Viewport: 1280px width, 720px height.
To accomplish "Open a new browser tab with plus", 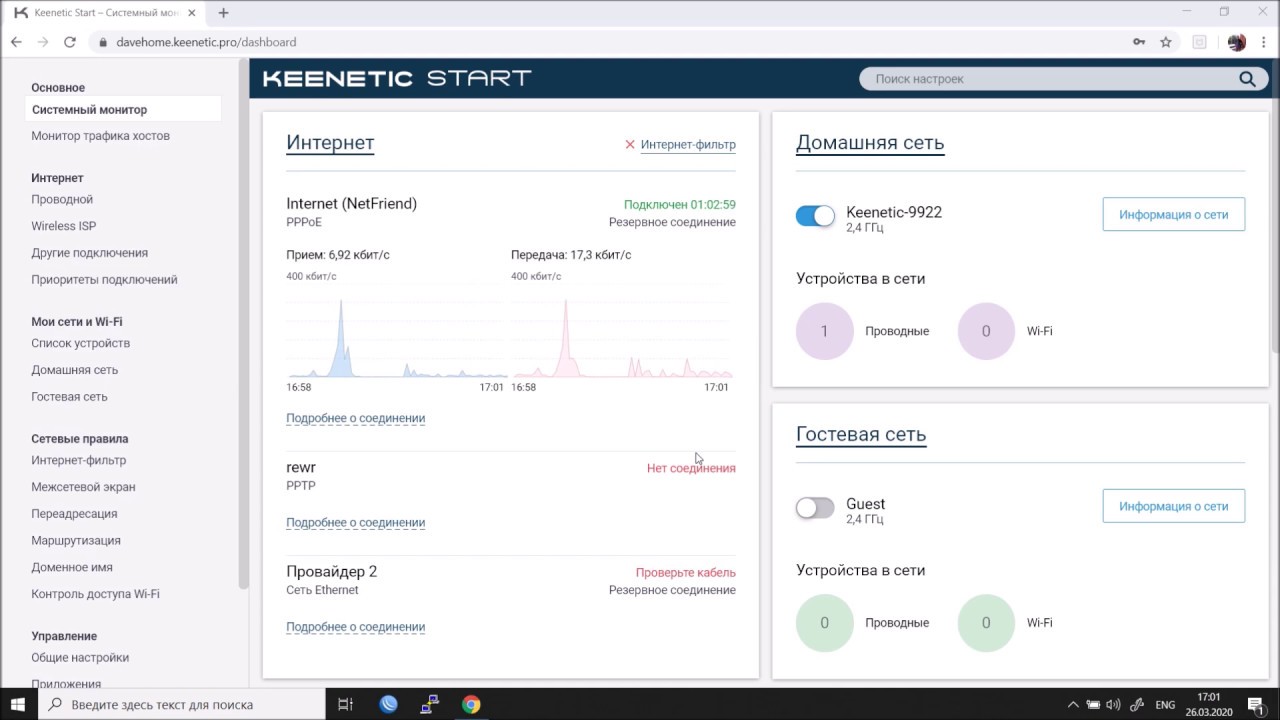I will (x=223, y=13).
